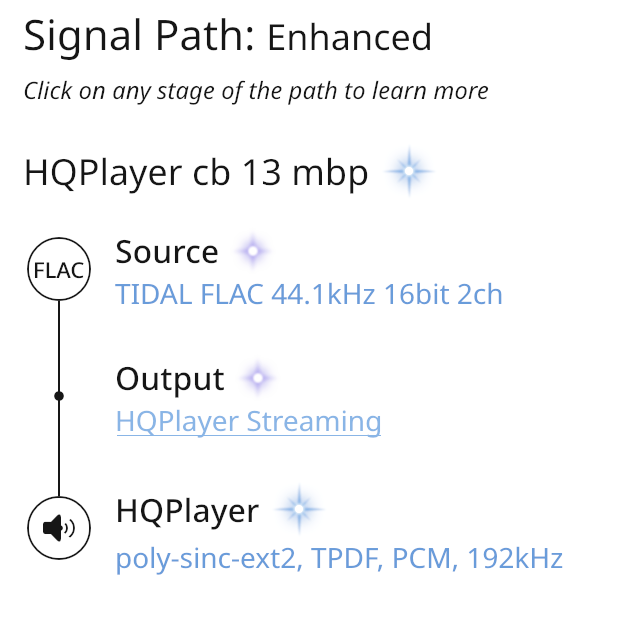
Task: Click the Output stage label
Action: (x=170, y=379)
